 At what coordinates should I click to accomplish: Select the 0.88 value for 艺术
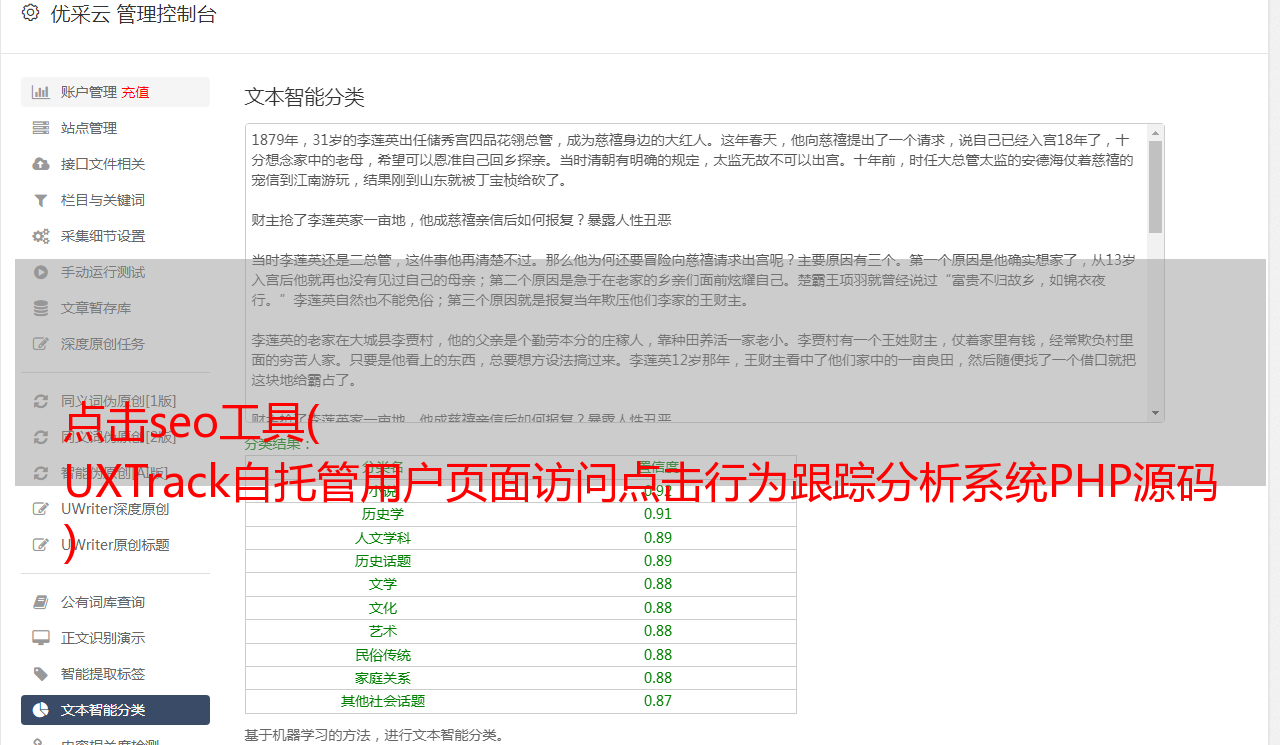tap(658, 631)
